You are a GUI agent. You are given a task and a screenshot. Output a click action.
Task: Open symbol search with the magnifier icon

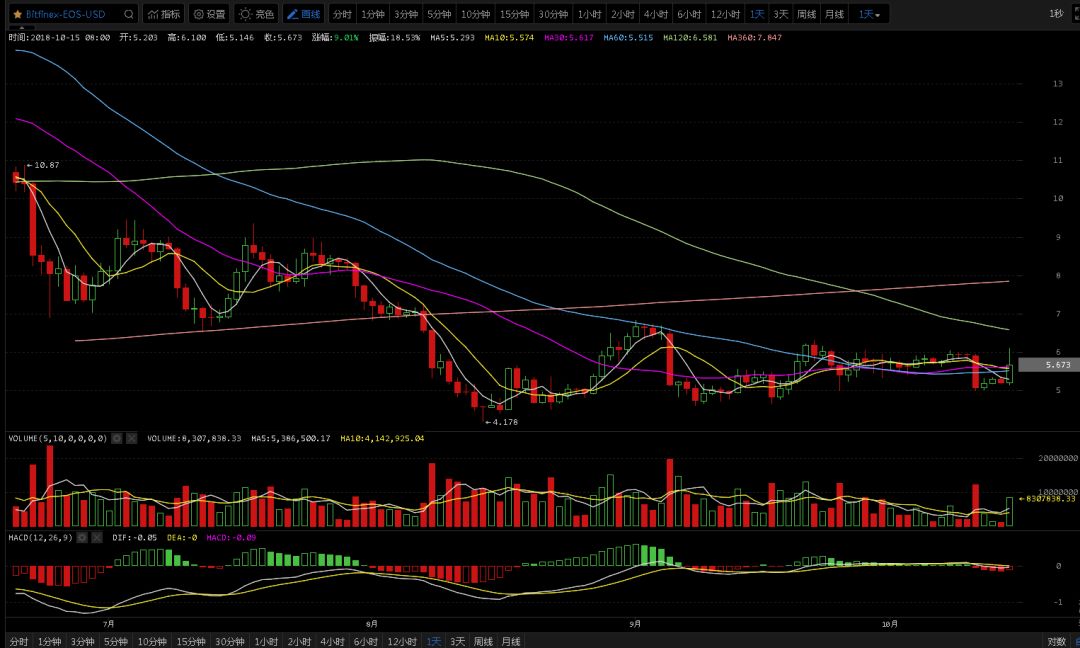click(129, 14)
